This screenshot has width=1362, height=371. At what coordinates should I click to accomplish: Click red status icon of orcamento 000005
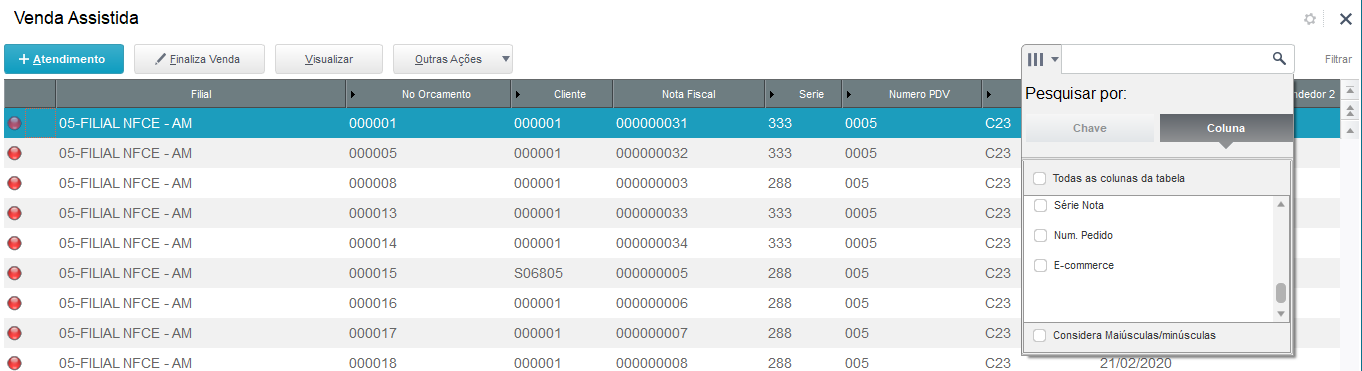pos(15,154)
